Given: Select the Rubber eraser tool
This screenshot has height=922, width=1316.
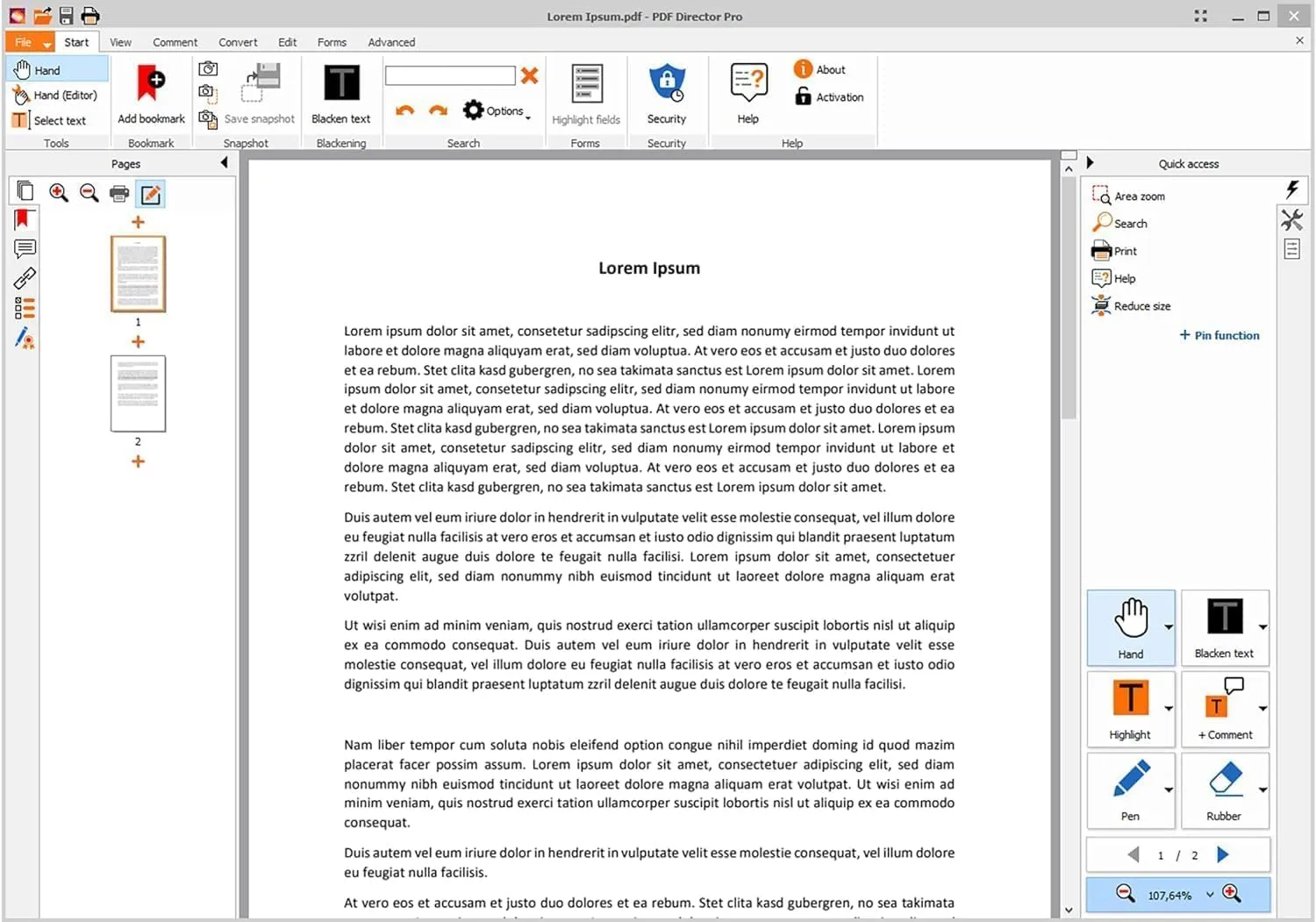Looking at the screenshot, I should point(1225,788).
